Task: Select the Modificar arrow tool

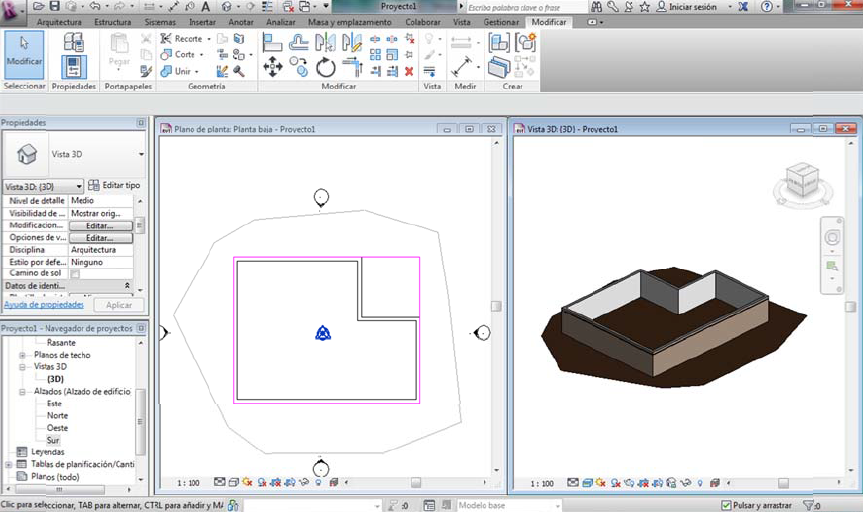Action: tap(24, 56)
